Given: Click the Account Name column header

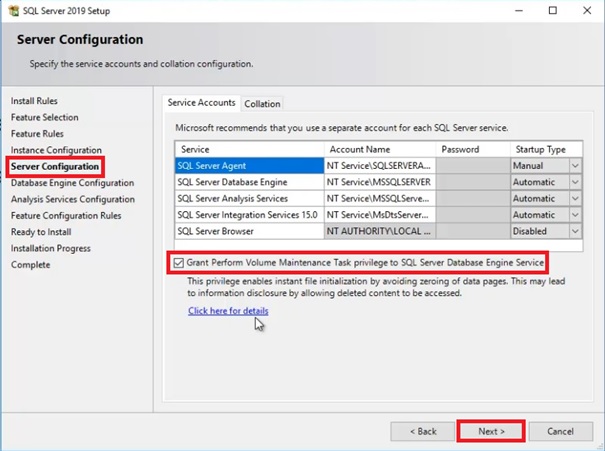Looking at the screenshot, I should 380,149.
